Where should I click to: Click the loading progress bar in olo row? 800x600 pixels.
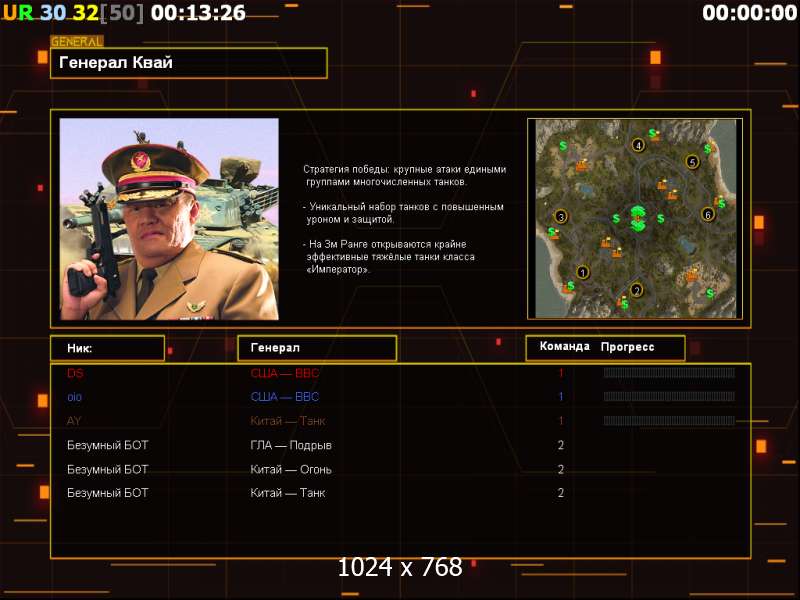coord(669,396)
